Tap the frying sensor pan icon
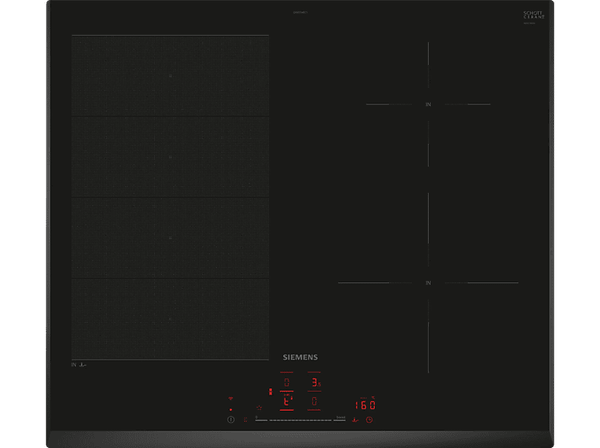Image resolution: width=600 pixels, height=448 pixels. (x=355, y=420)
